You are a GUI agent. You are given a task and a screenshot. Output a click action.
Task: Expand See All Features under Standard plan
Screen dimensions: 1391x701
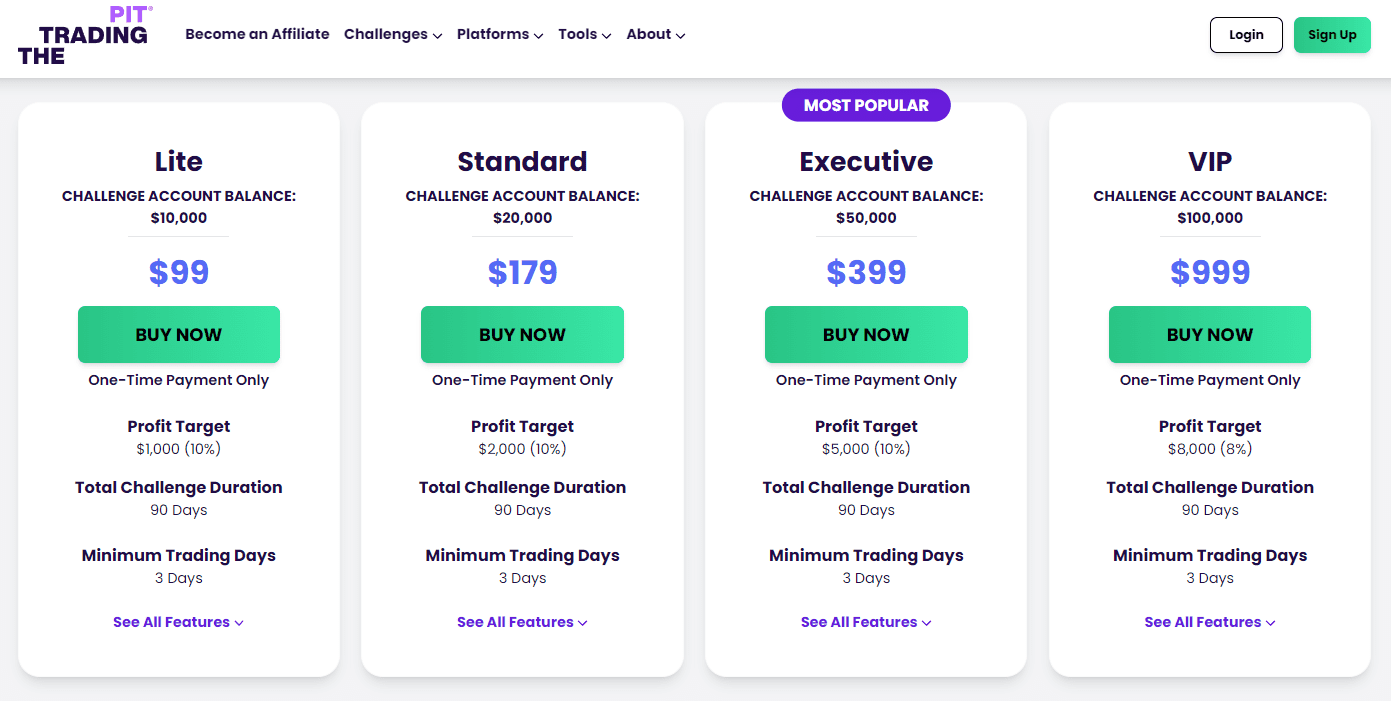click(522, 621)
